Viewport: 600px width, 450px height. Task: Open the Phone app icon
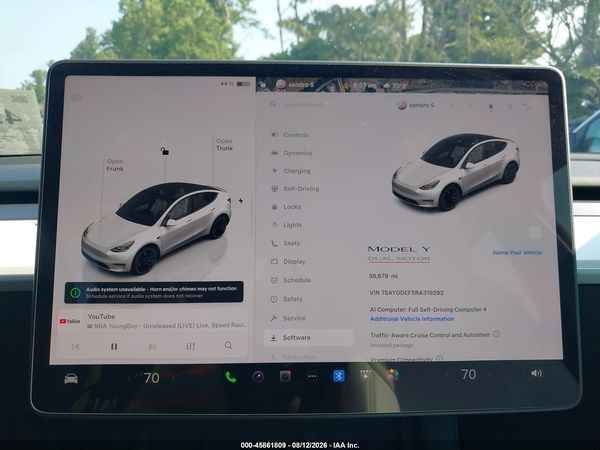pyautogui.click(x=231, y=377)
